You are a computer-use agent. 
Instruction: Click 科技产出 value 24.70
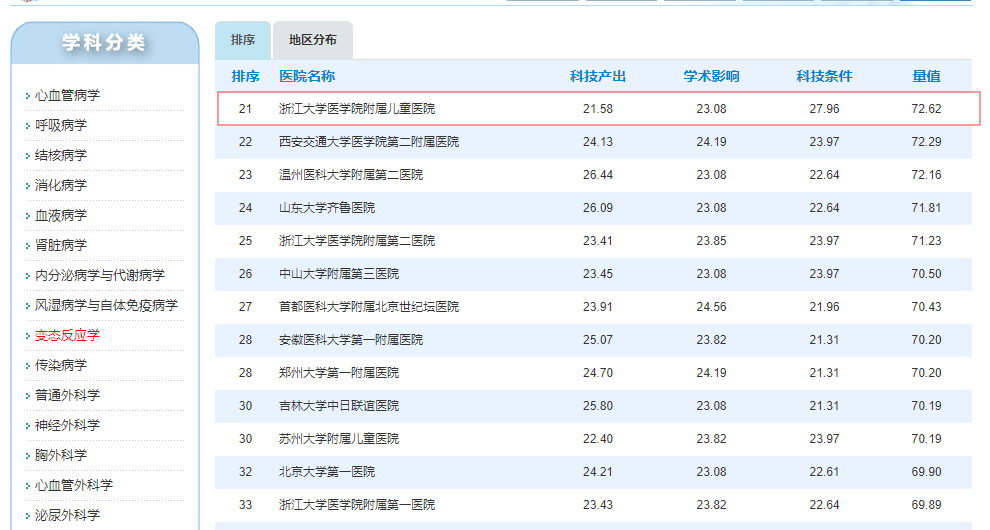click(598, 373)
